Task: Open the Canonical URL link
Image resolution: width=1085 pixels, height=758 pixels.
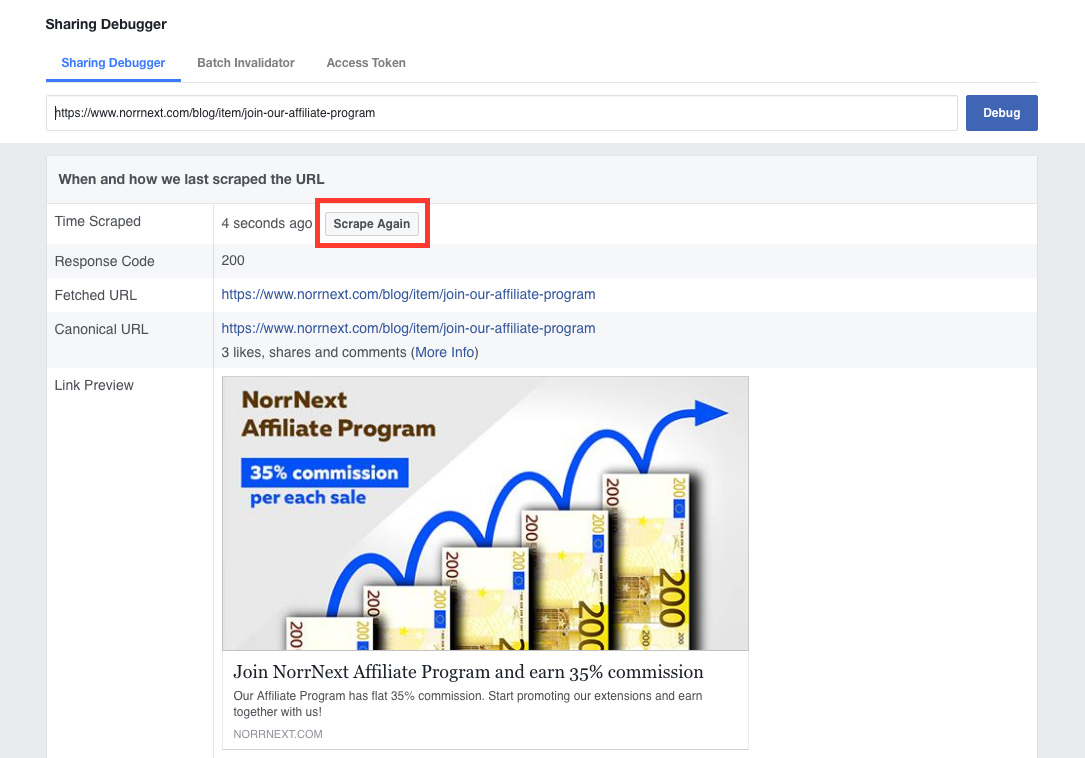Action: click(408, 327)
